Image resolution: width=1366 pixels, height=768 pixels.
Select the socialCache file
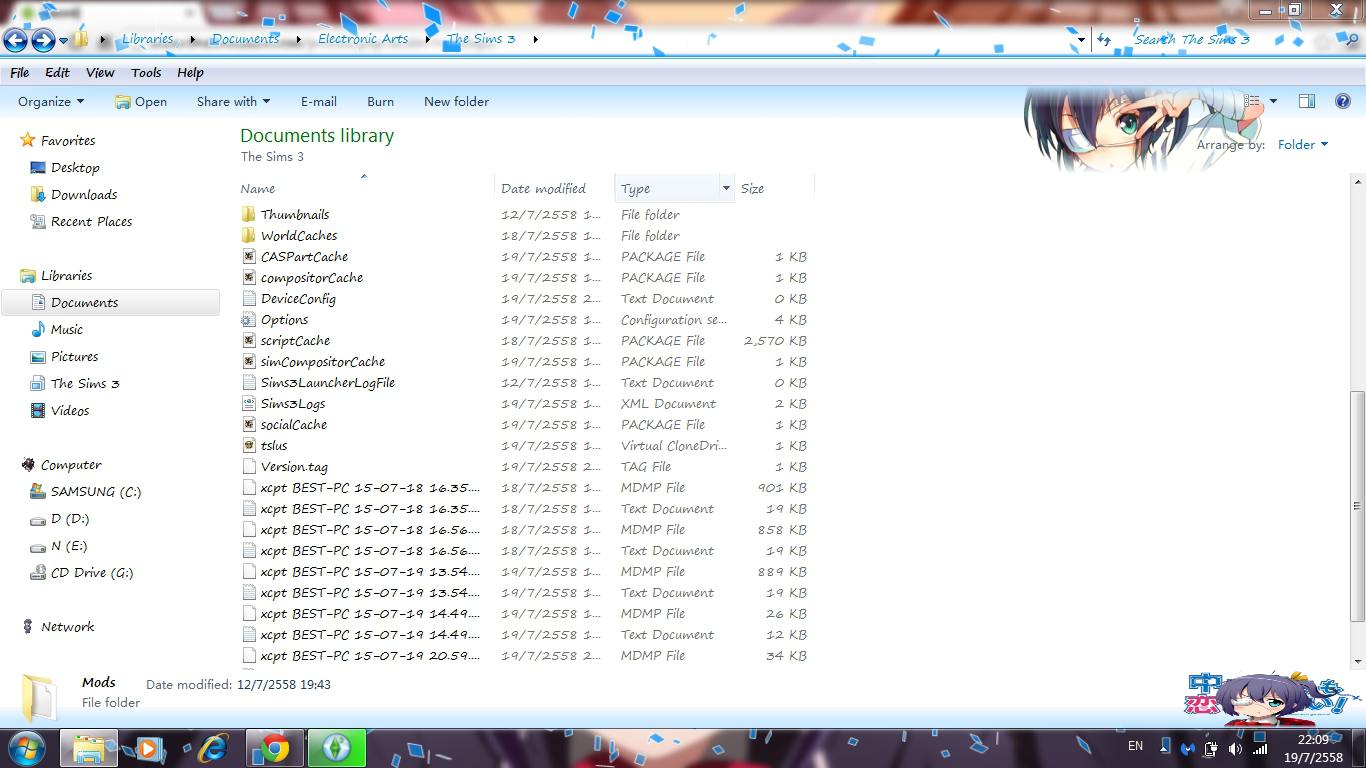pyautogui.click(x=294, y=425)
